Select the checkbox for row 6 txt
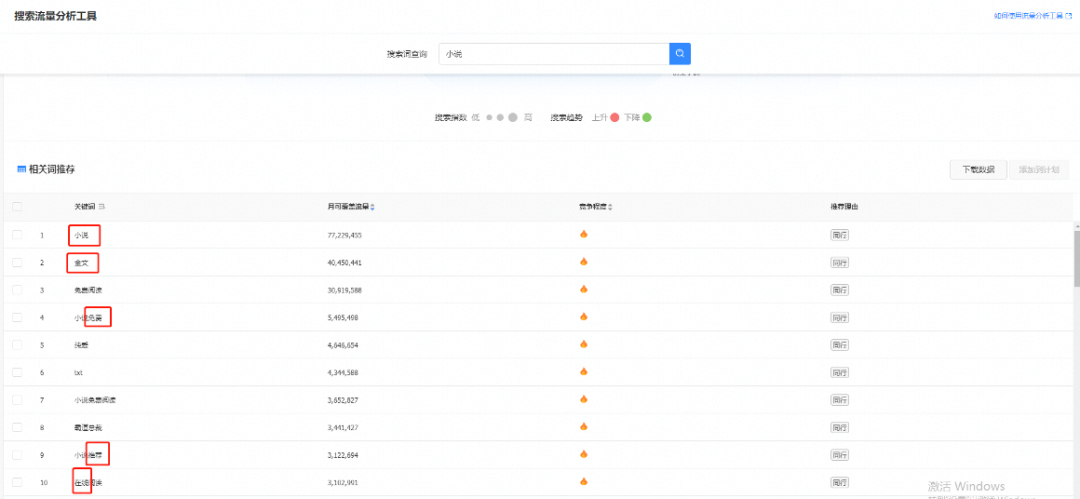This screenshot has height=499, width=1080. 17,372
